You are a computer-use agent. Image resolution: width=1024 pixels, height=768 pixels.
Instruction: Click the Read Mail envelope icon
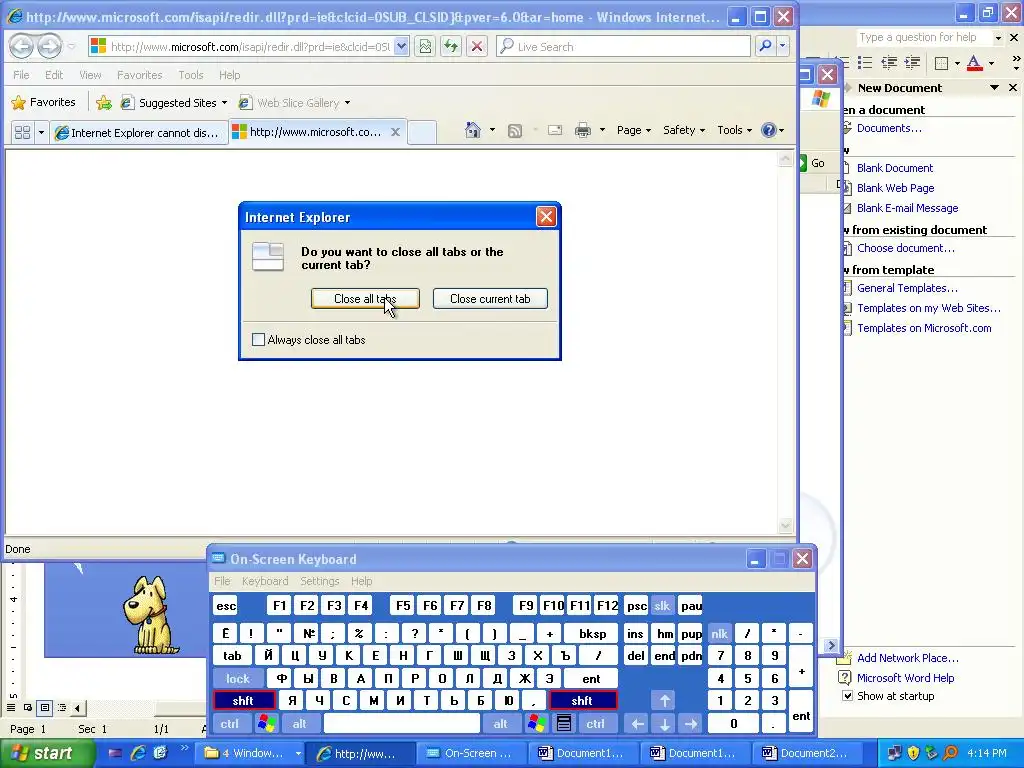tap(555, 130)
